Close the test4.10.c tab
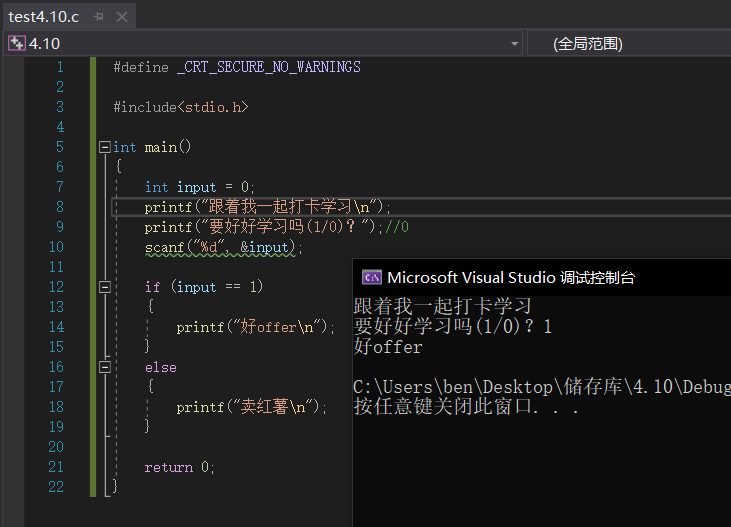This screenshot has height=527, width=731. [x=122, y=17]
